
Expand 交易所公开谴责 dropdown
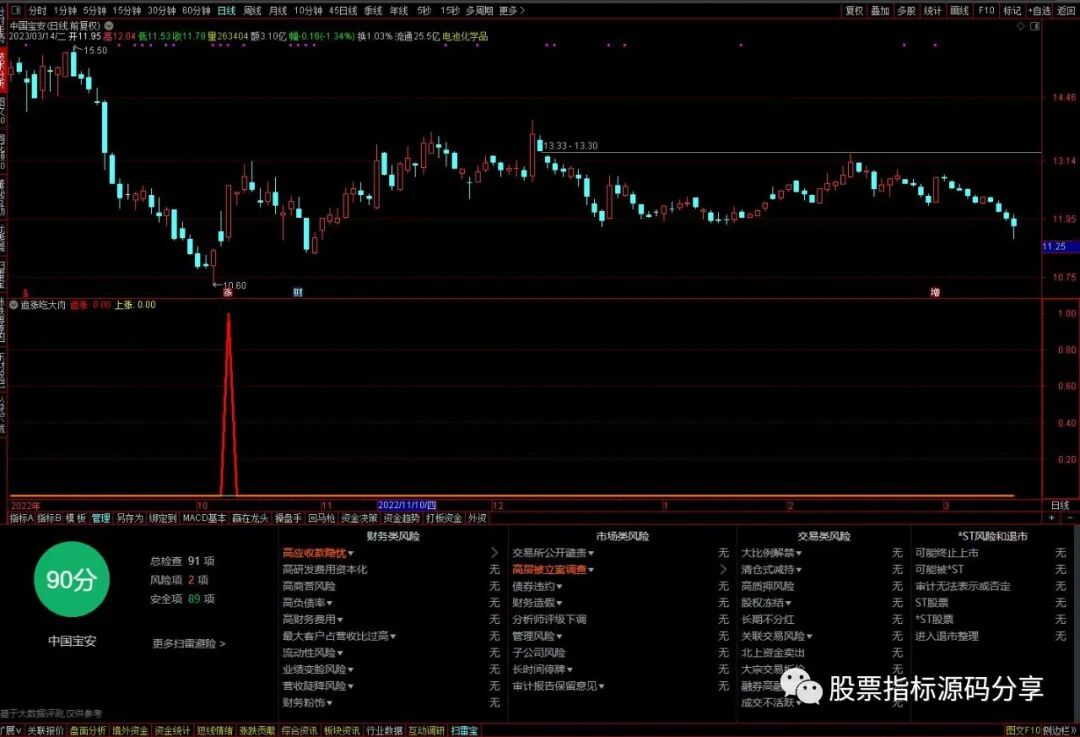552,553
